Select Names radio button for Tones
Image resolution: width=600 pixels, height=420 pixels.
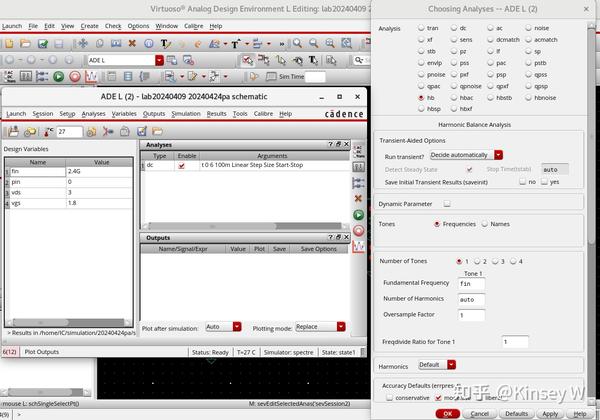[x=485, y=224]
